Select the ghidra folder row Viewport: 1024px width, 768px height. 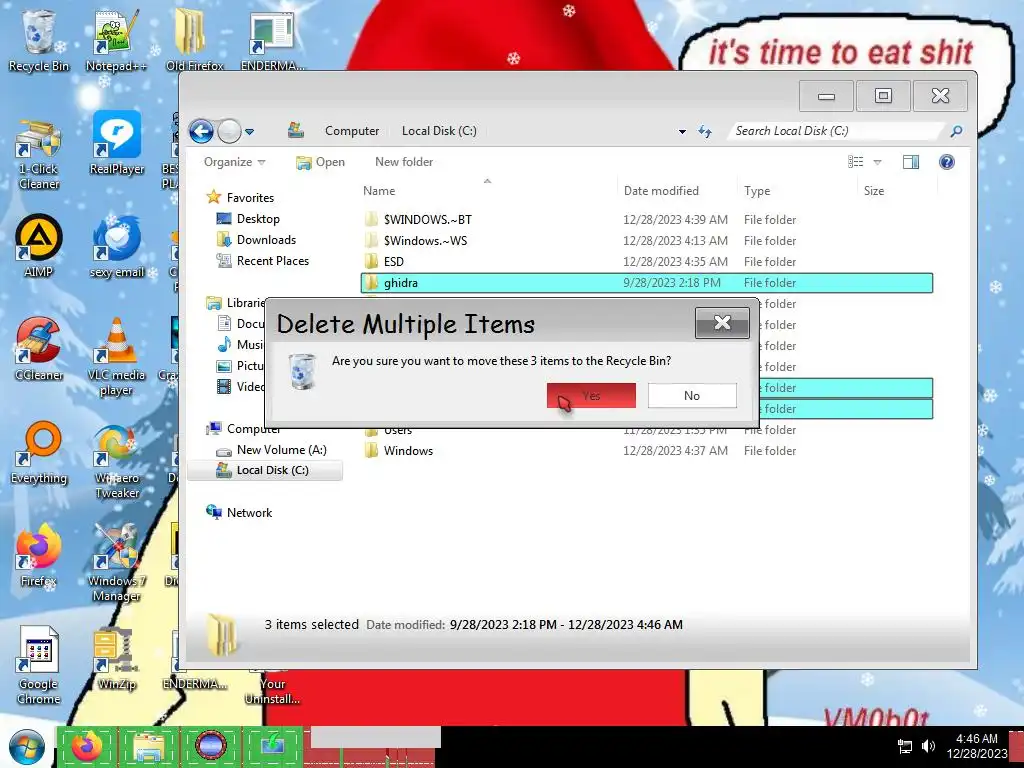point(647,283)
